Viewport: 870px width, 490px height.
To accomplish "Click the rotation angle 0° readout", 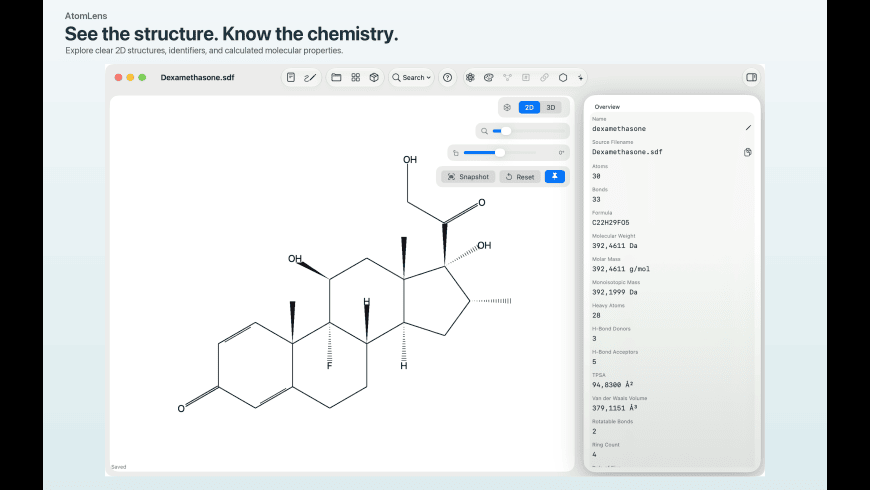I will tap(562, 153).
